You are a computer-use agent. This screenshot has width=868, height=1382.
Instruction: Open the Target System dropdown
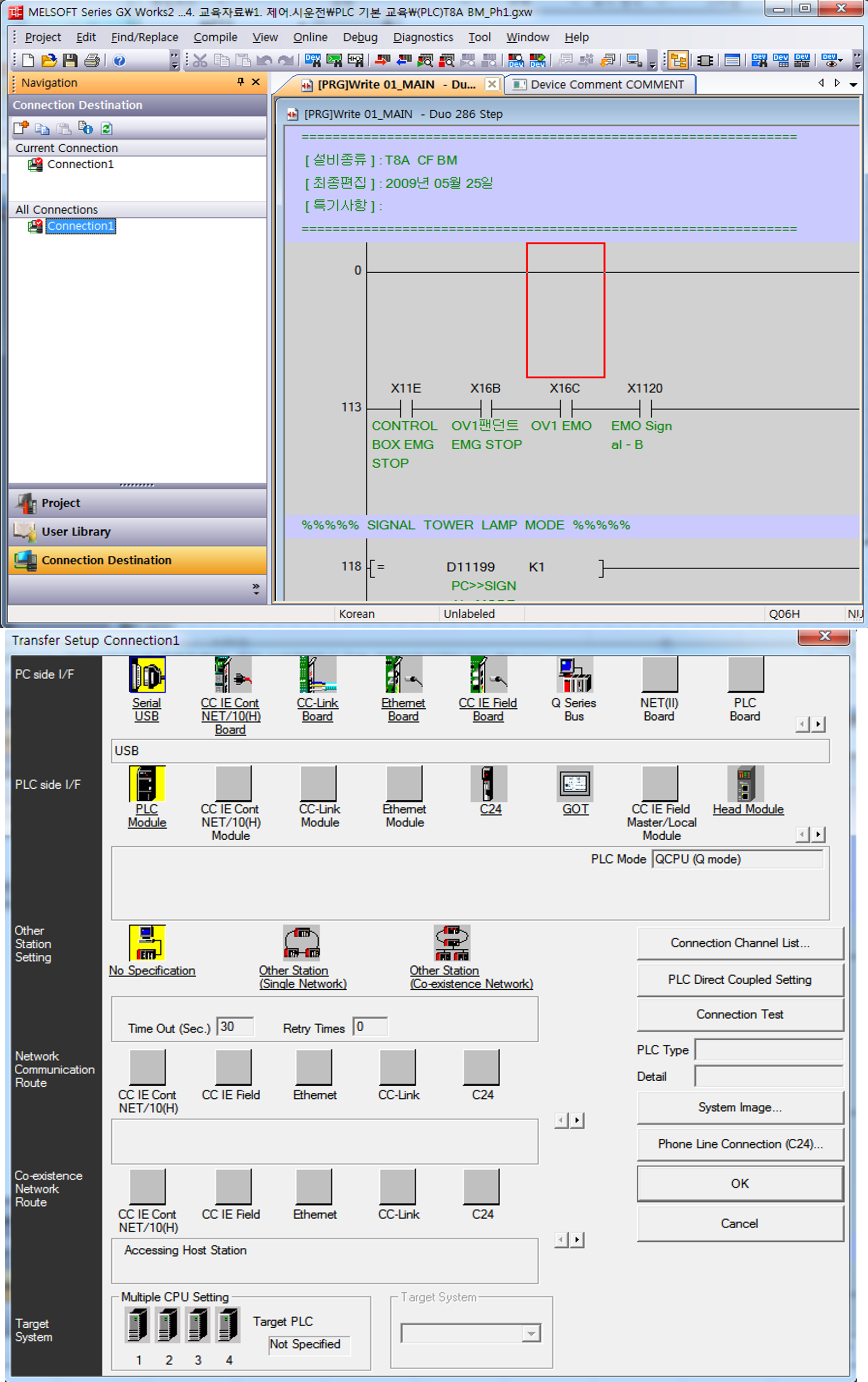(531, 1333)
